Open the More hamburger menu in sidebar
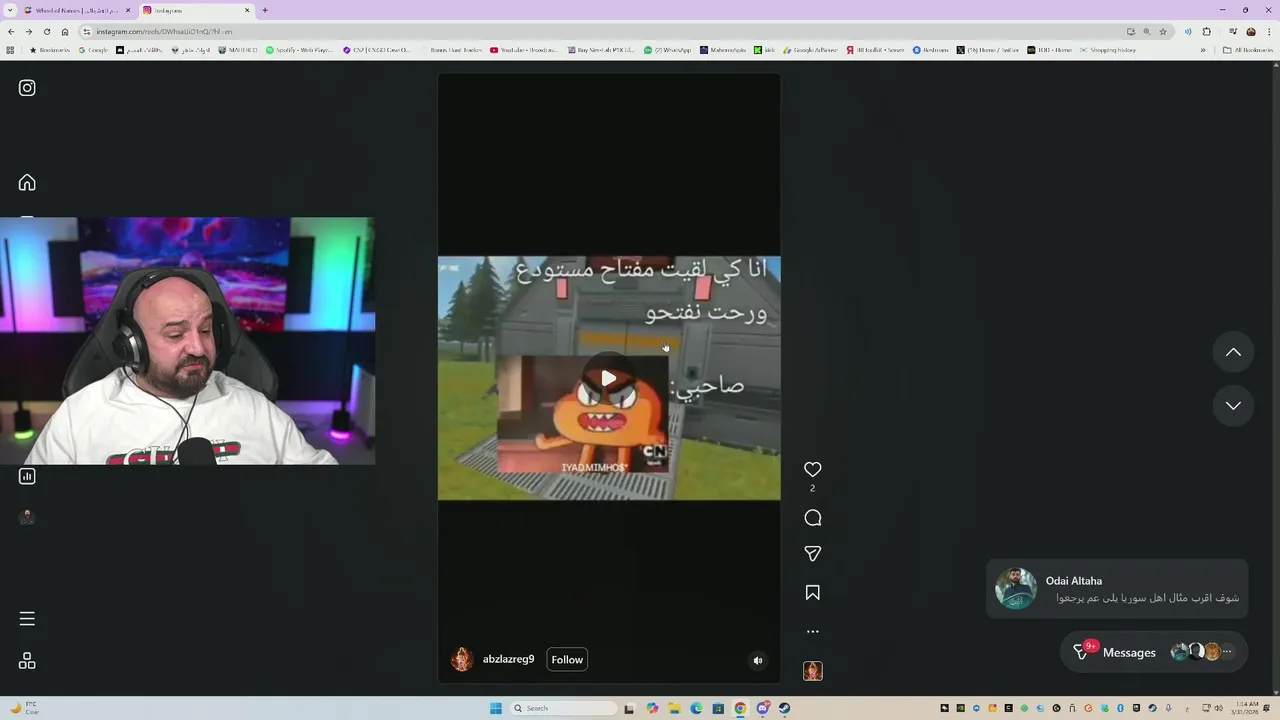 coord(27,619)
